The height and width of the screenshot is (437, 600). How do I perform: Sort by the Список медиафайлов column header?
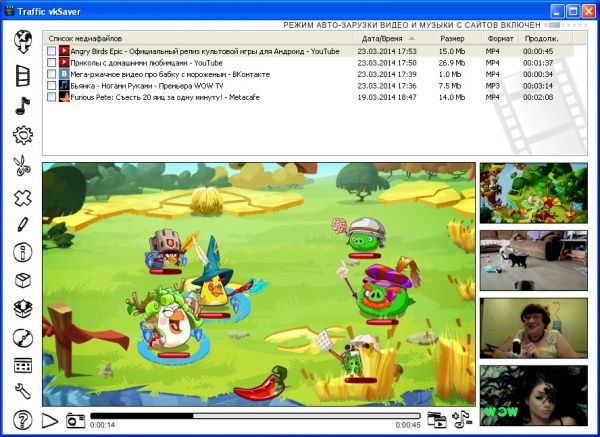[197, 38]
